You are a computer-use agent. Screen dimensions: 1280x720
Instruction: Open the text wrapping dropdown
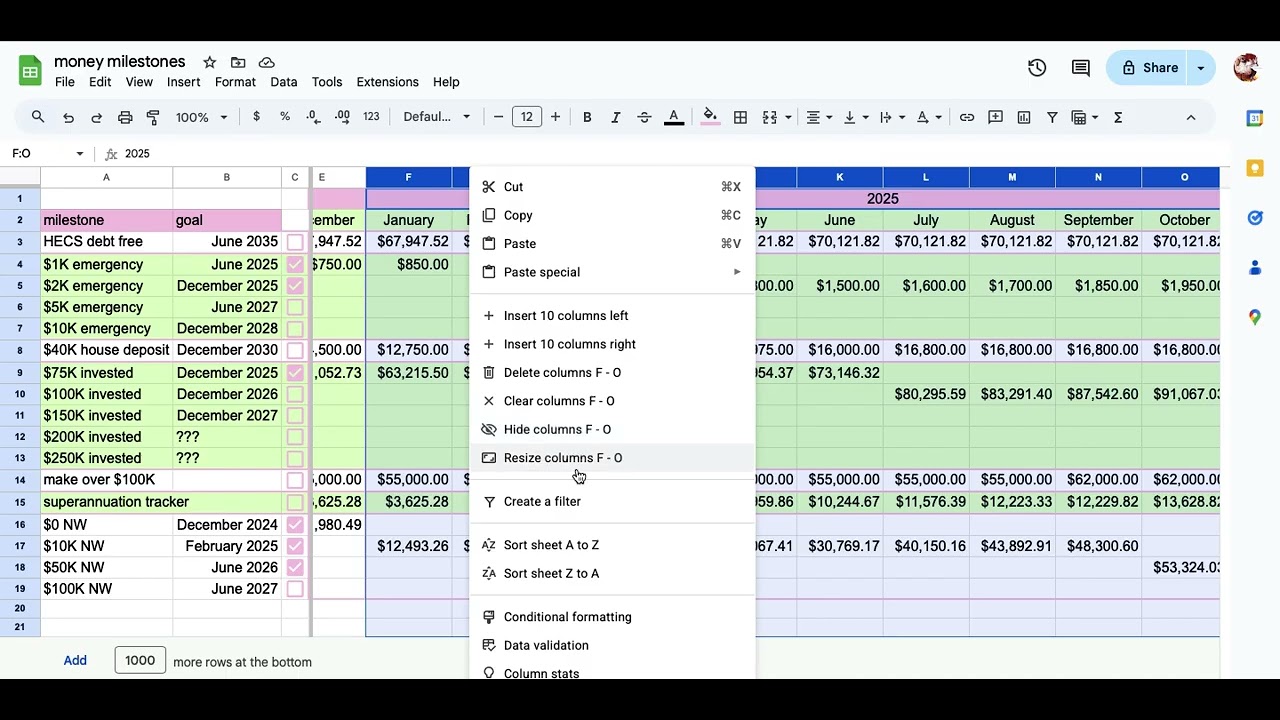[892, 117]
